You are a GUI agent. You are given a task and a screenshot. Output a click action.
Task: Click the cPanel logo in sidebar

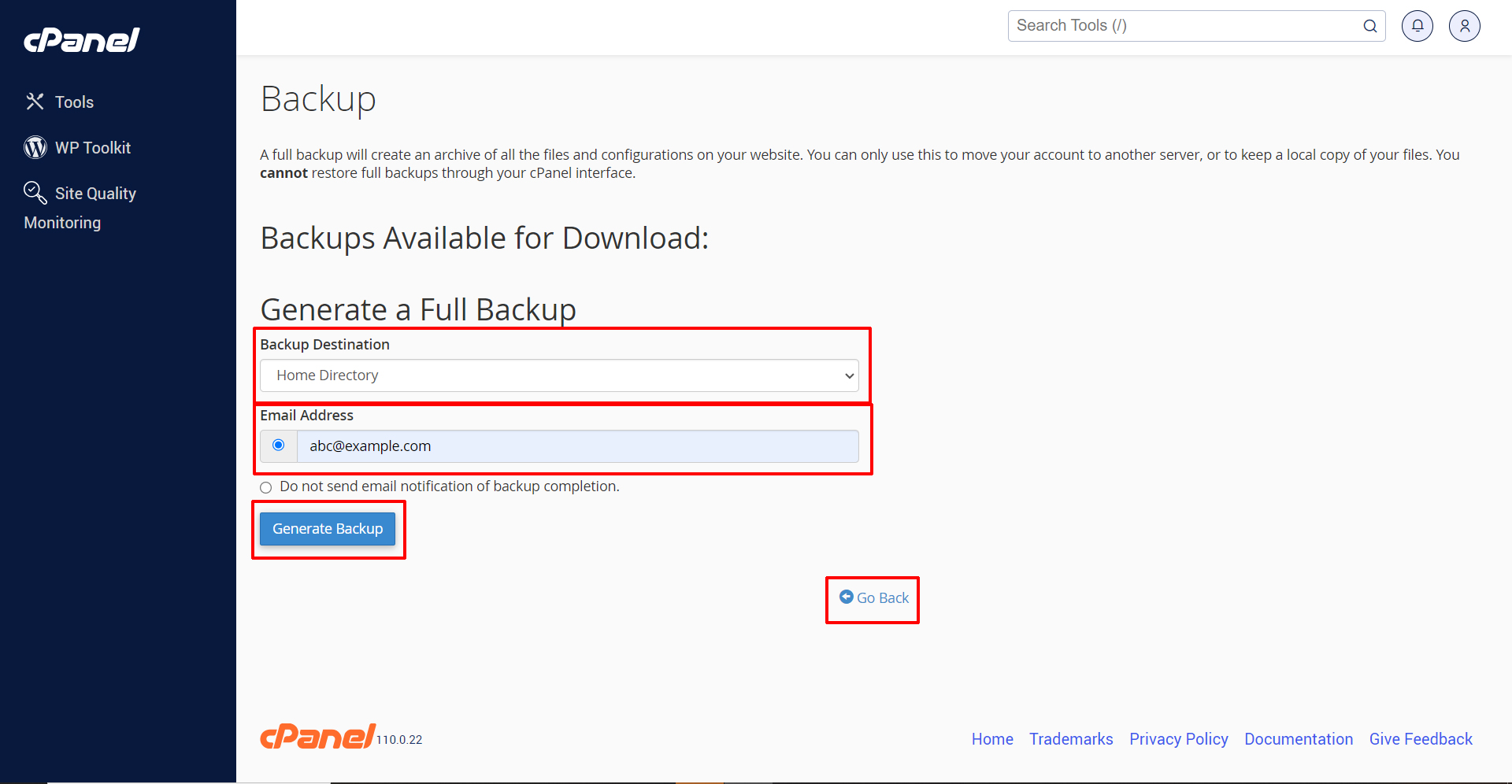[82, 40]
